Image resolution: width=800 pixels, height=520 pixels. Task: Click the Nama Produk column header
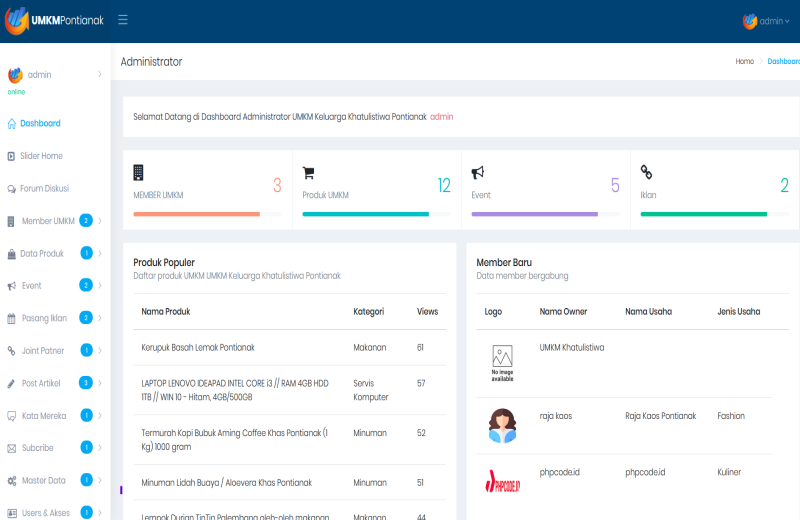pos(166,312)
